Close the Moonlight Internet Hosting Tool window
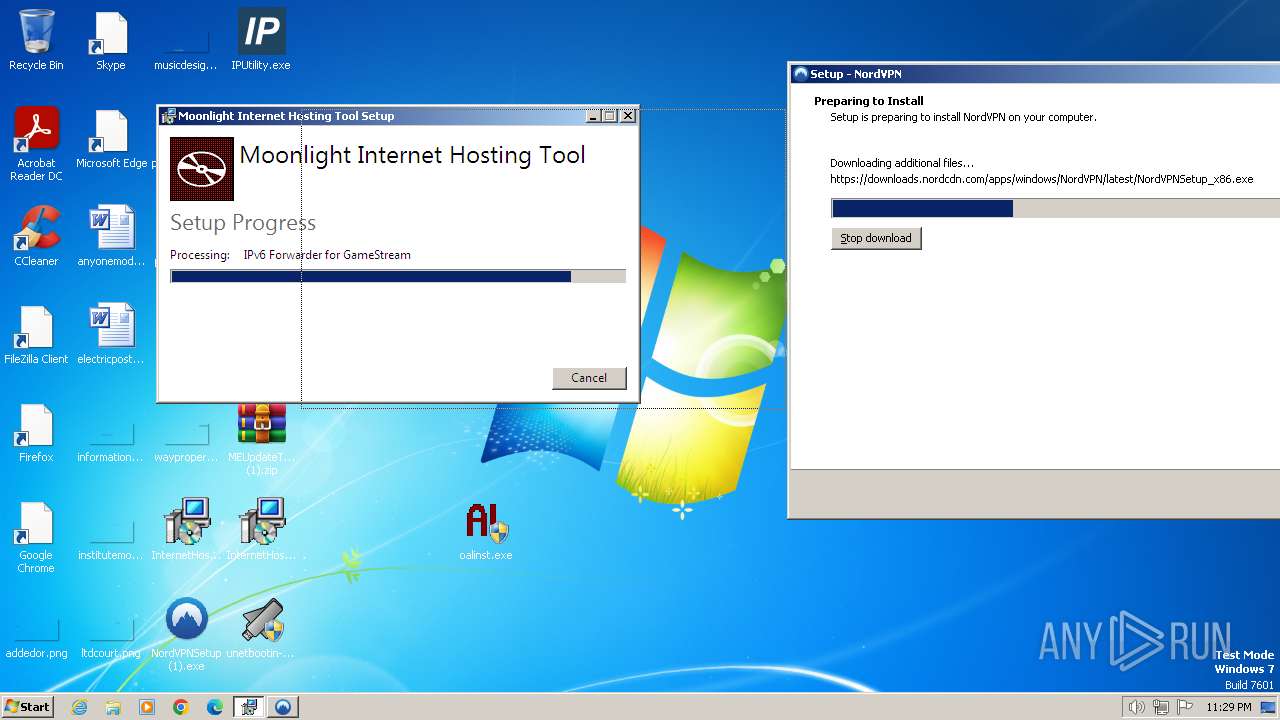This screenshot has width=1280, height=720. tap(628, 116)
